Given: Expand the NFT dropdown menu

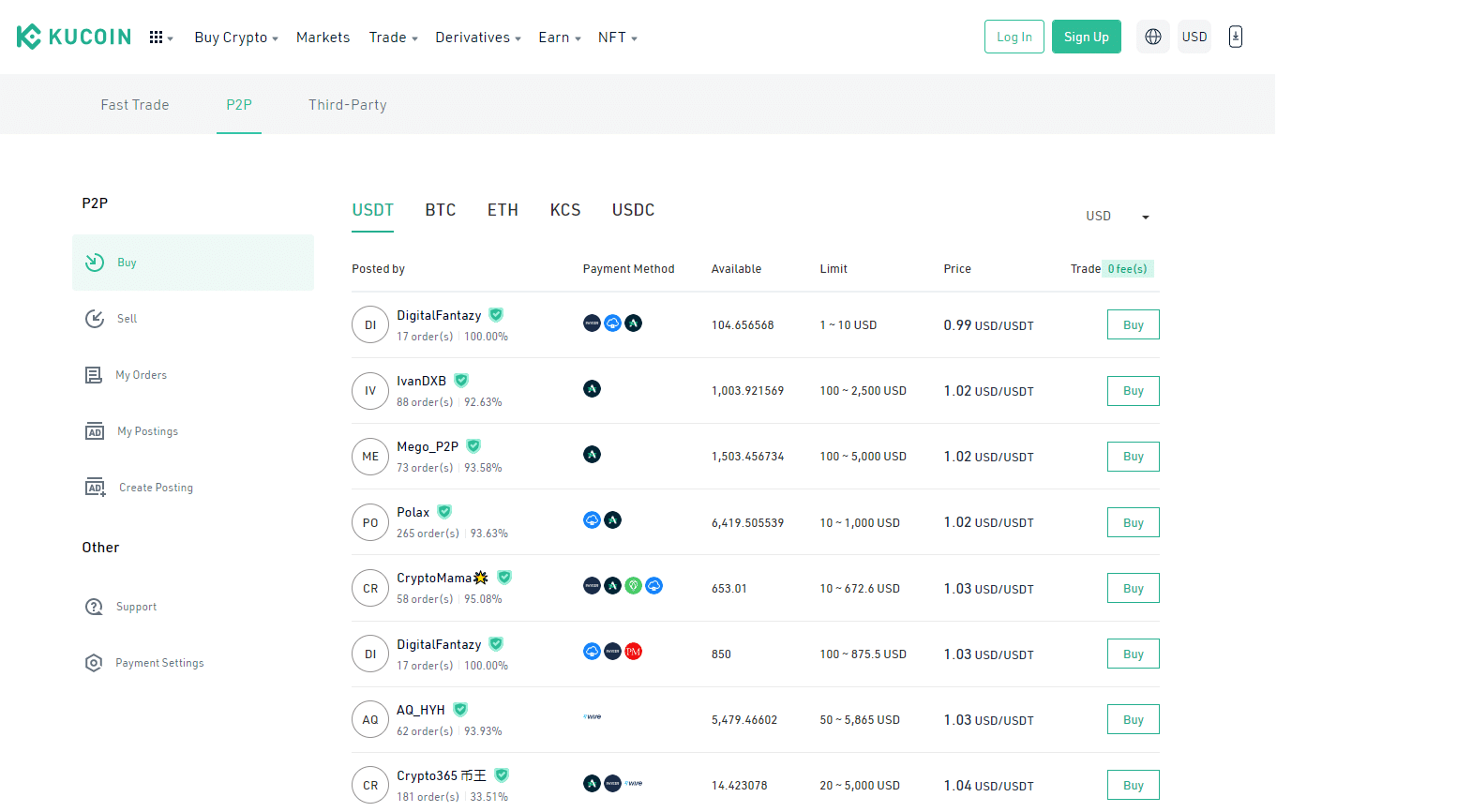Looking at the screenshot, I should pyautogui.click(x=618, y=38).
